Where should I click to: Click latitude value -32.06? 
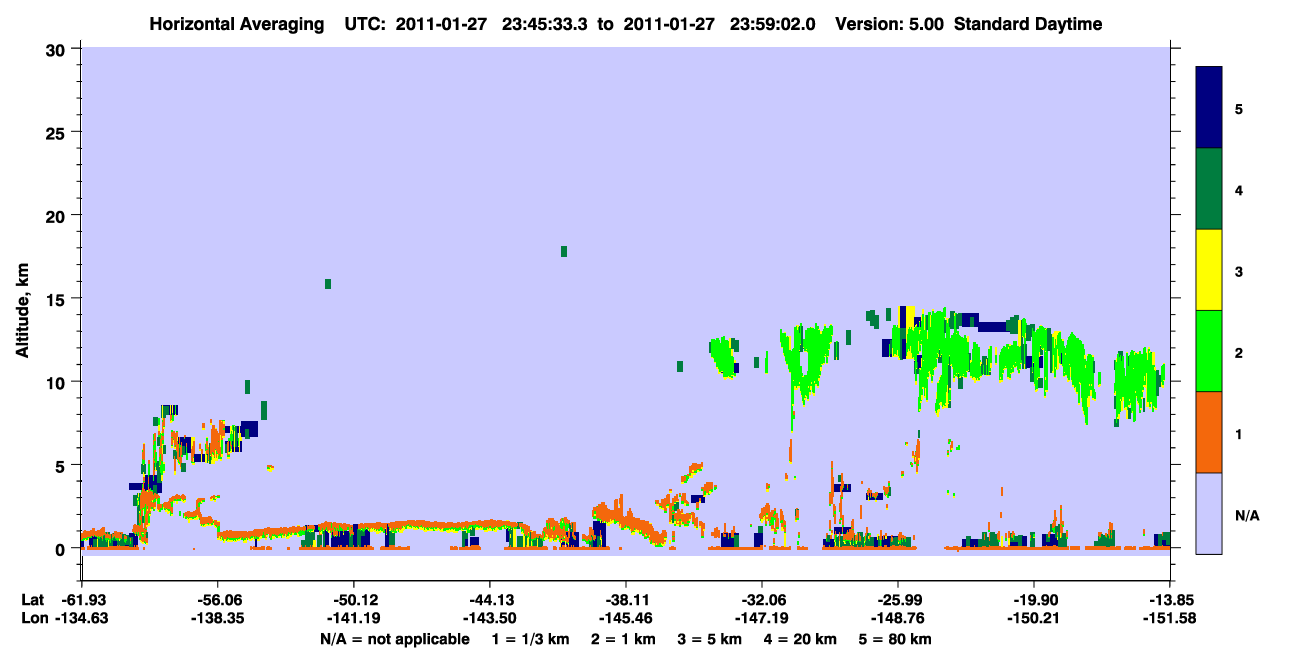[x=762, y=600]
